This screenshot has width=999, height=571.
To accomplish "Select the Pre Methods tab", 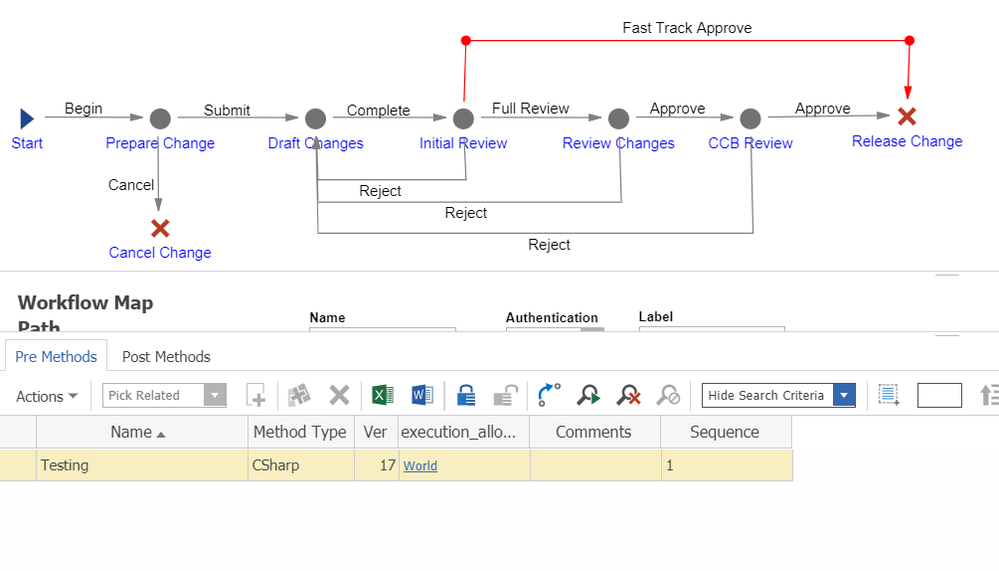I will (x=56, y=356).
